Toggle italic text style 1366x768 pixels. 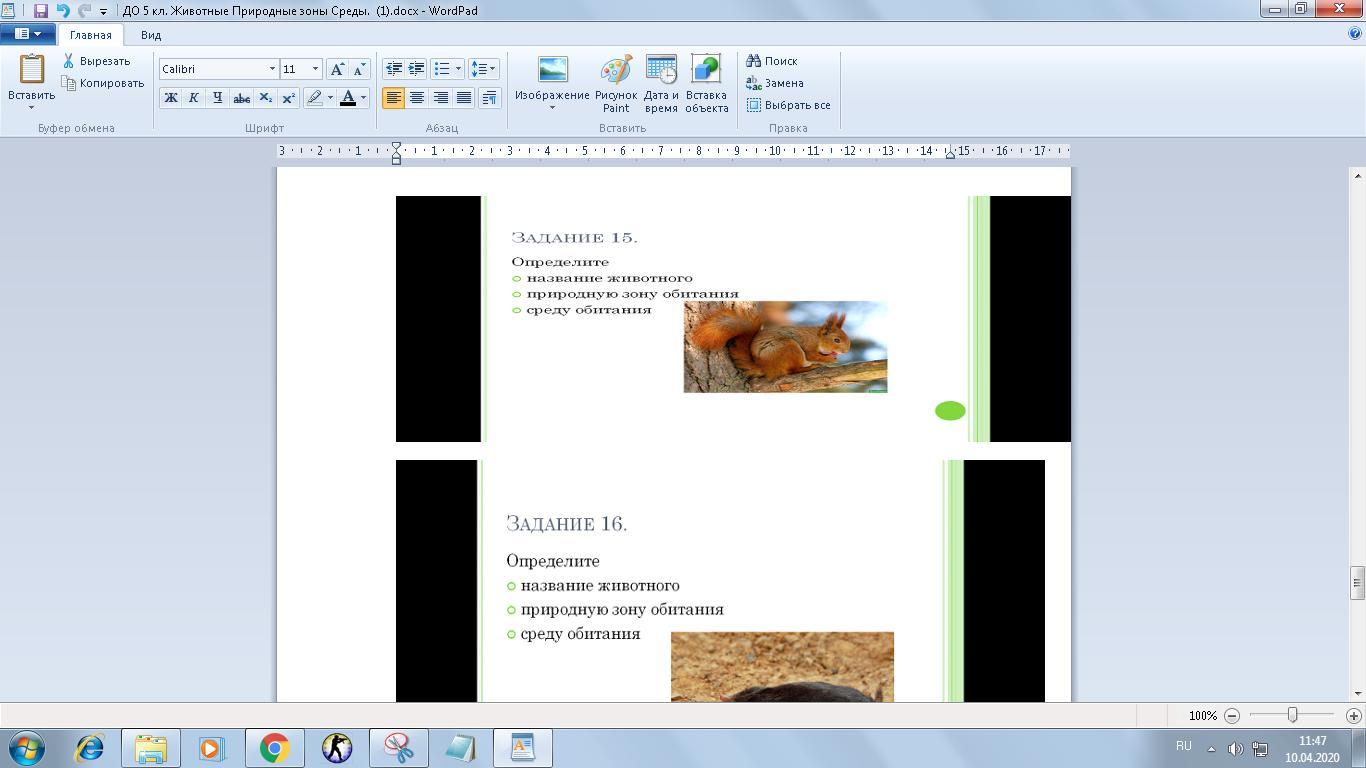tap(193, 98)
